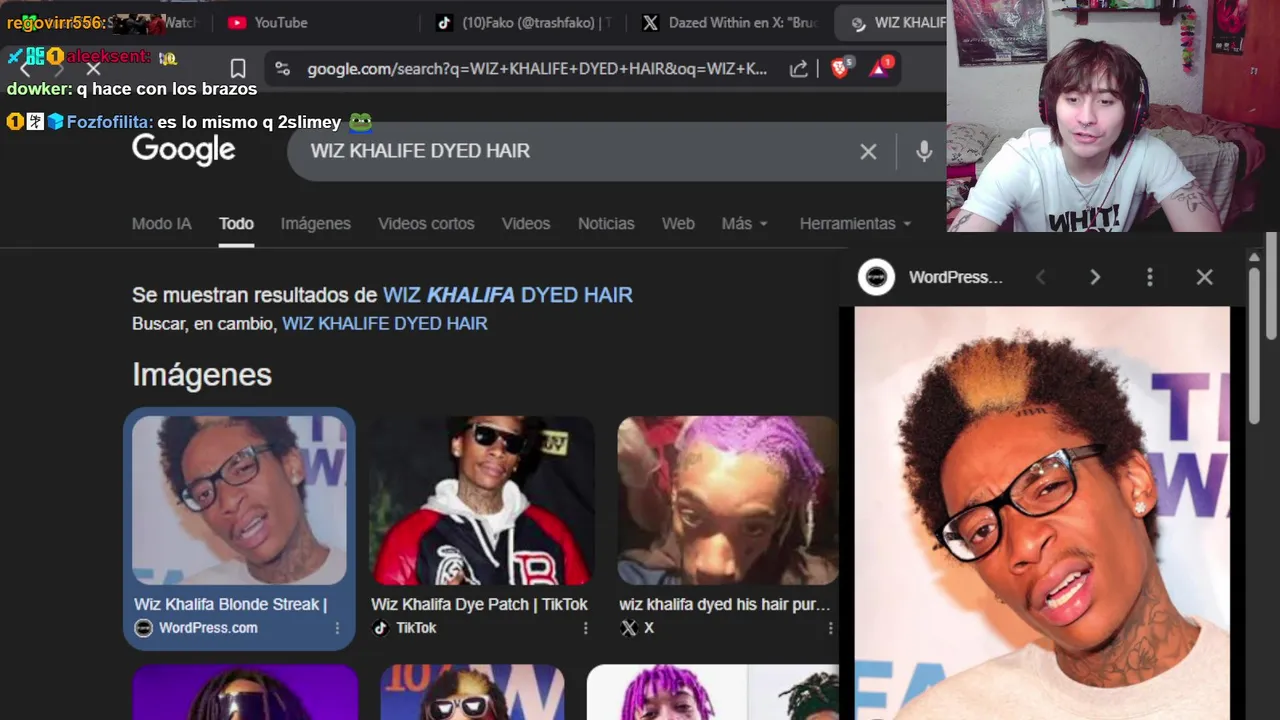Click the YouTube tab favicon
Image resolution: width=1280 pixels, height=720 pixels.
(237, 22)
